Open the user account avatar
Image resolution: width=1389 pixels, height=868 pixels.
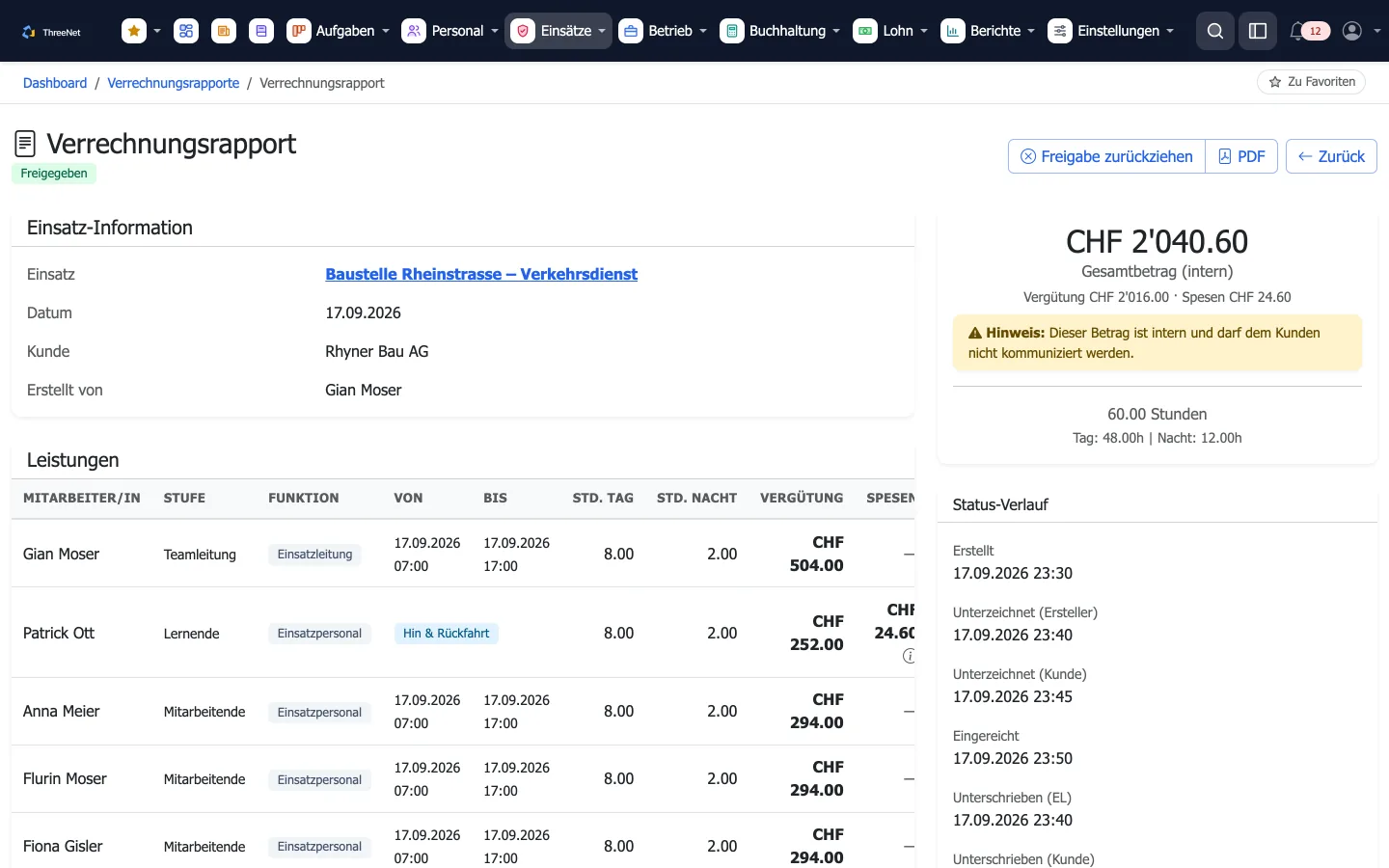1352,31
